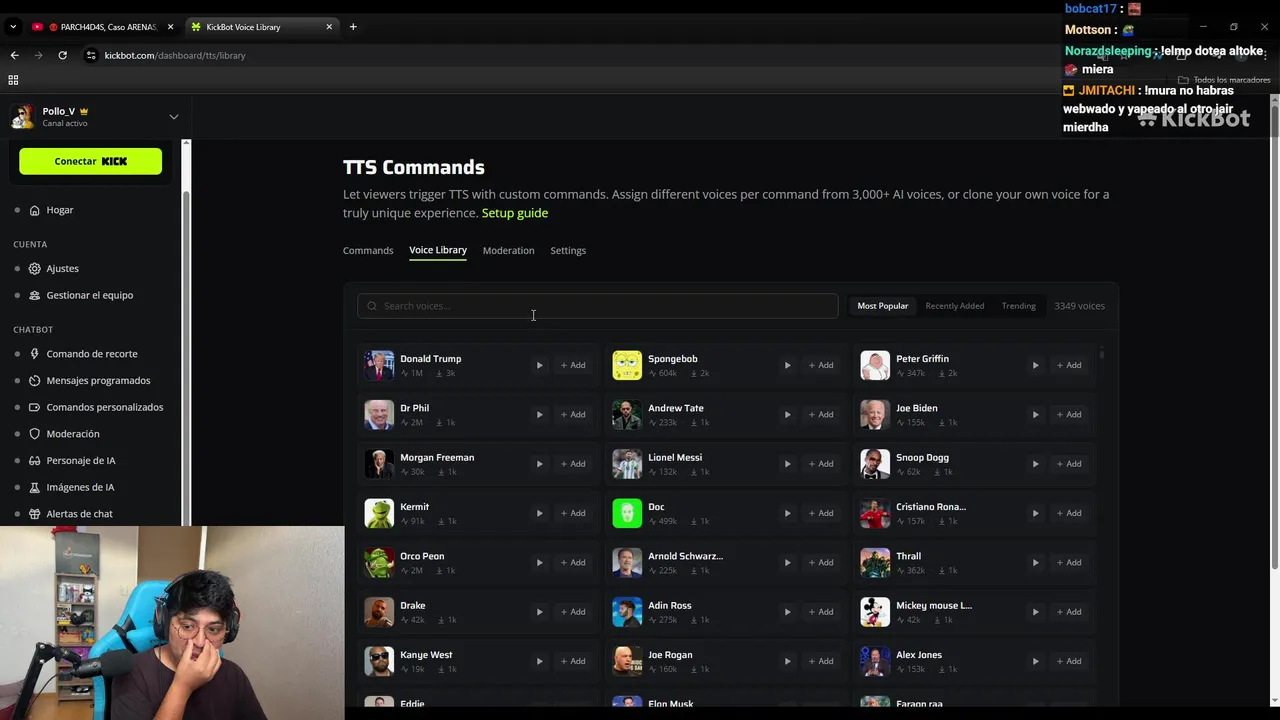
Task: Open Imágenes de IA in sidebar
Action: pyautogui.click(x=80, y=487)
